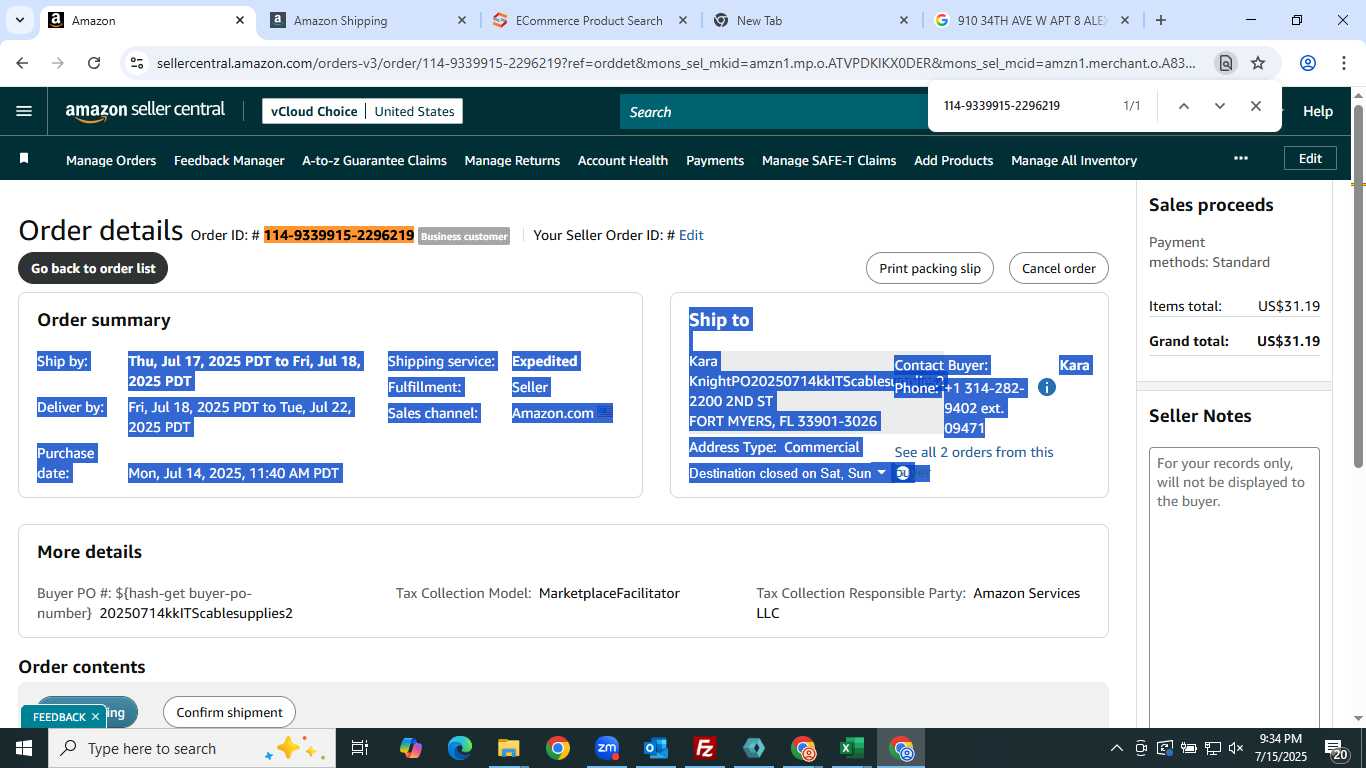Screen dimensions: 1366x768
Task: Click the Confirm shipment button
Action: [229, 712]
